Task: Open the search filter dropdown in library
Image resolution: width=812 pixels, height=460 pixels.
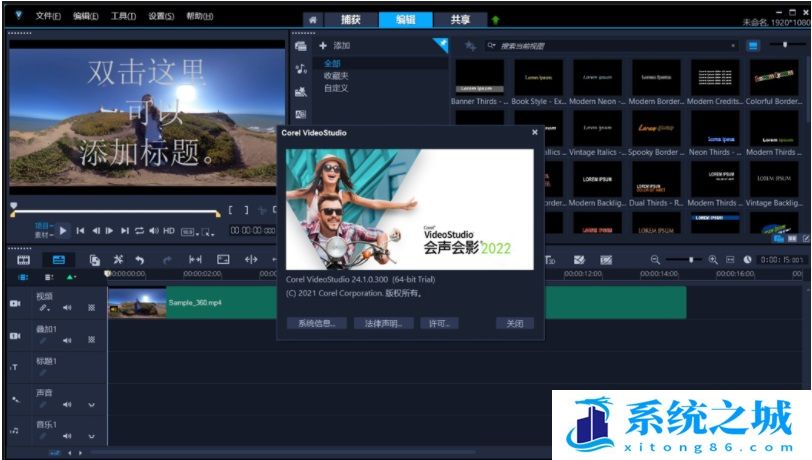Action: 491,46
